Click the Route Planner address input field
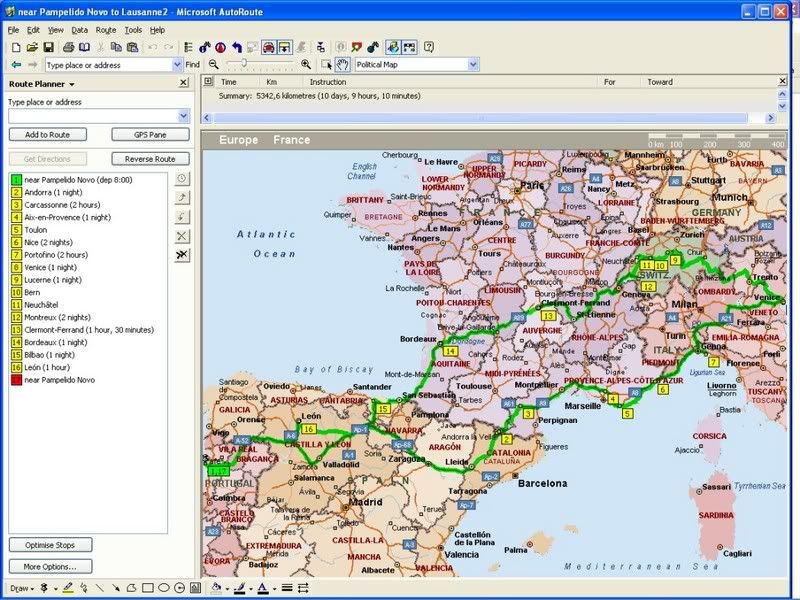Screen dimensions: 800x600 93,116
